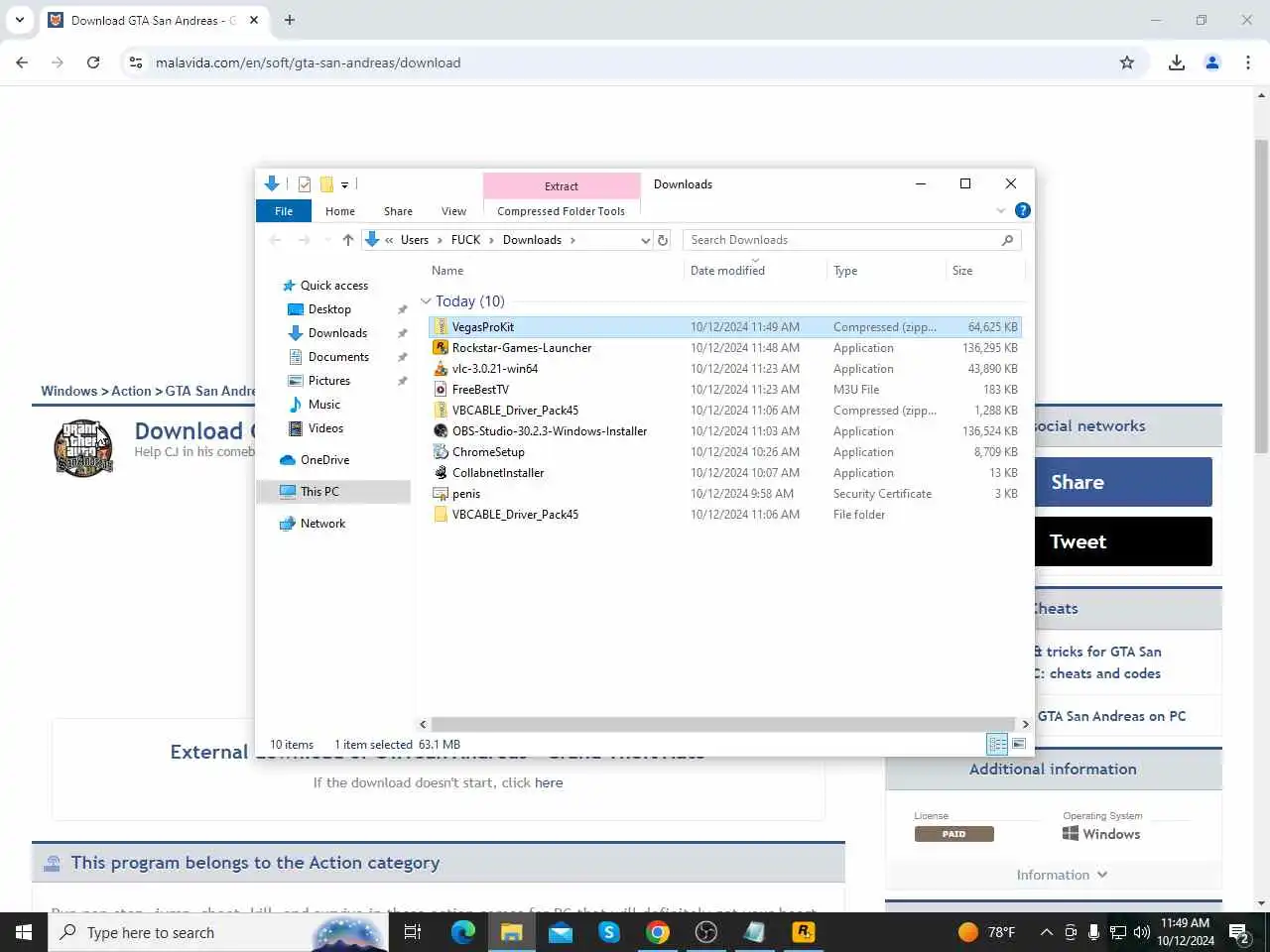Reload the Malavida page

click(x=93, y=62)
